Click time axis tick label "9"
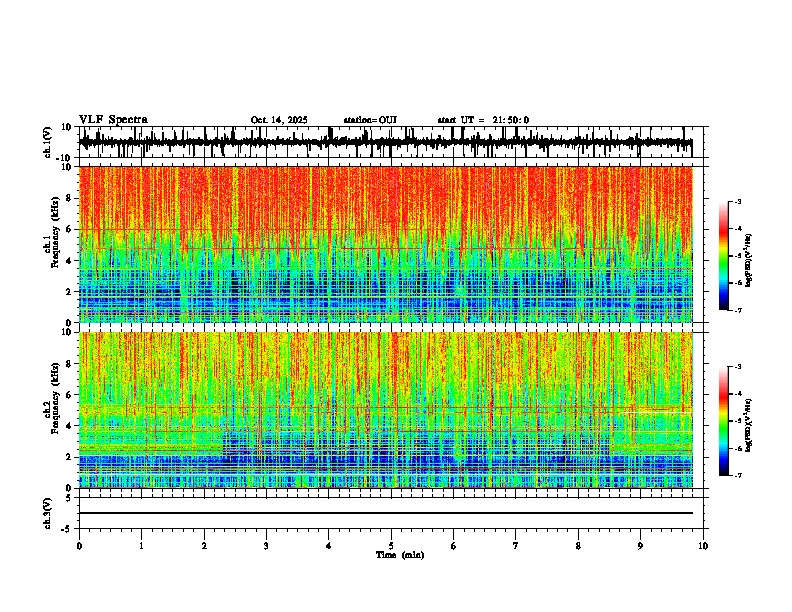This screenshot has height=612, width=792. pyautogui.click(x=640, y=546)
